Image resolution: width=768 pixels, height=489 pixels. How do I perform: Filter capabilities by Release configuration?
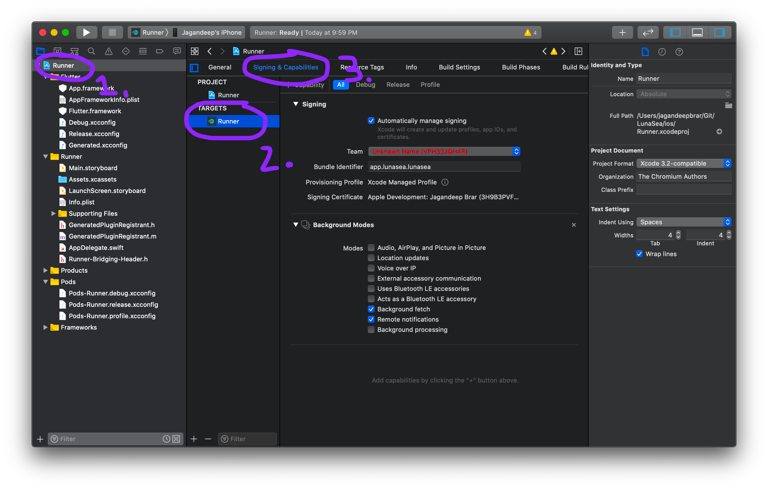[398, 85]
